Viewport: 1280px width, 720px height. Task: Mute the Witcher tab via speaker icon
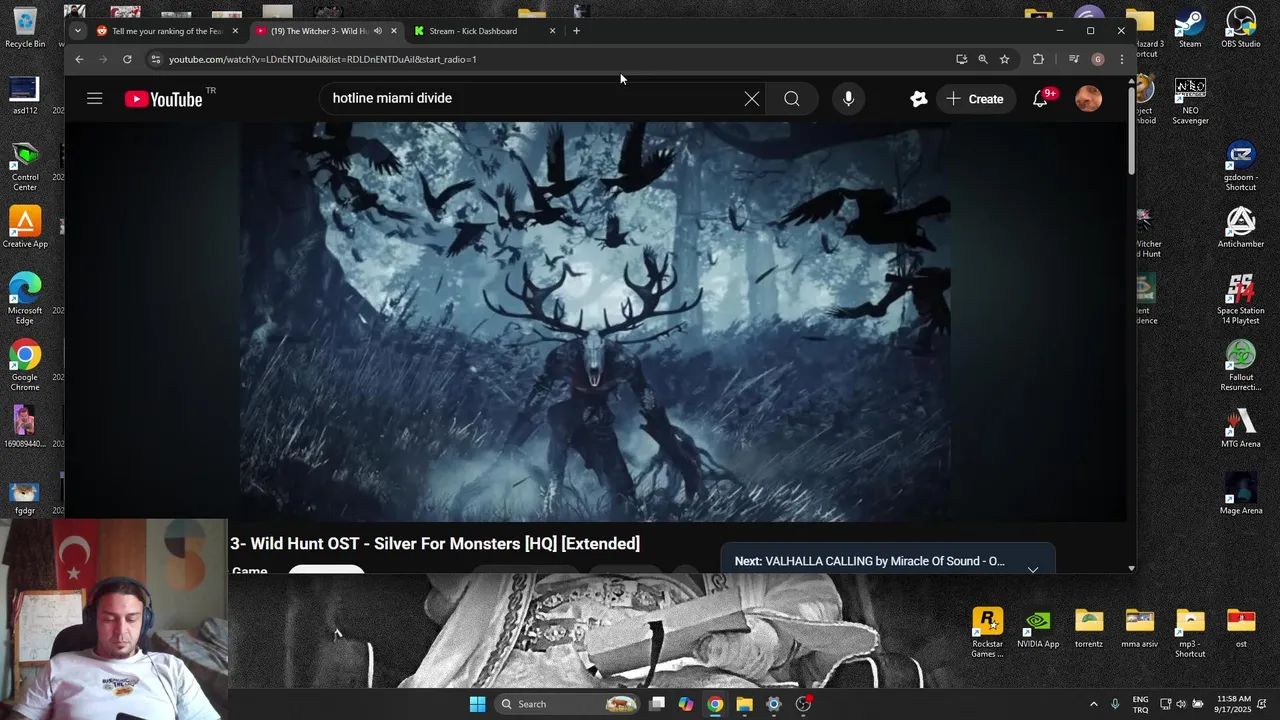[377, 31]
